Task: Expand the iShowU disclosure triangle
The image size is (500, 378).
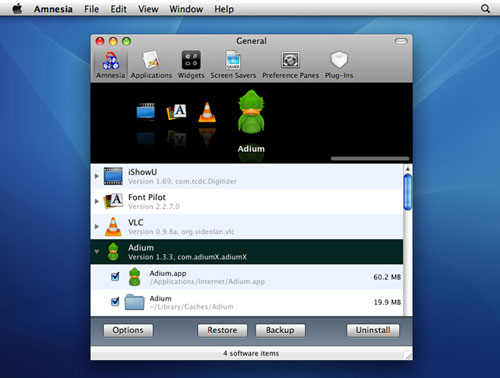Action: click(97, 176)
